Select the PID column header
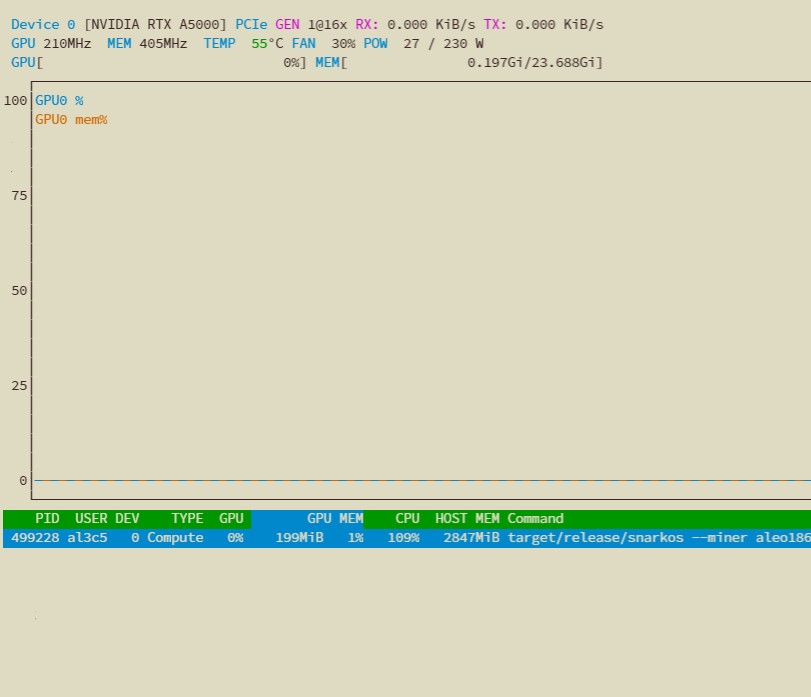This screenshot has height=697, width=811. click(47, 518)
